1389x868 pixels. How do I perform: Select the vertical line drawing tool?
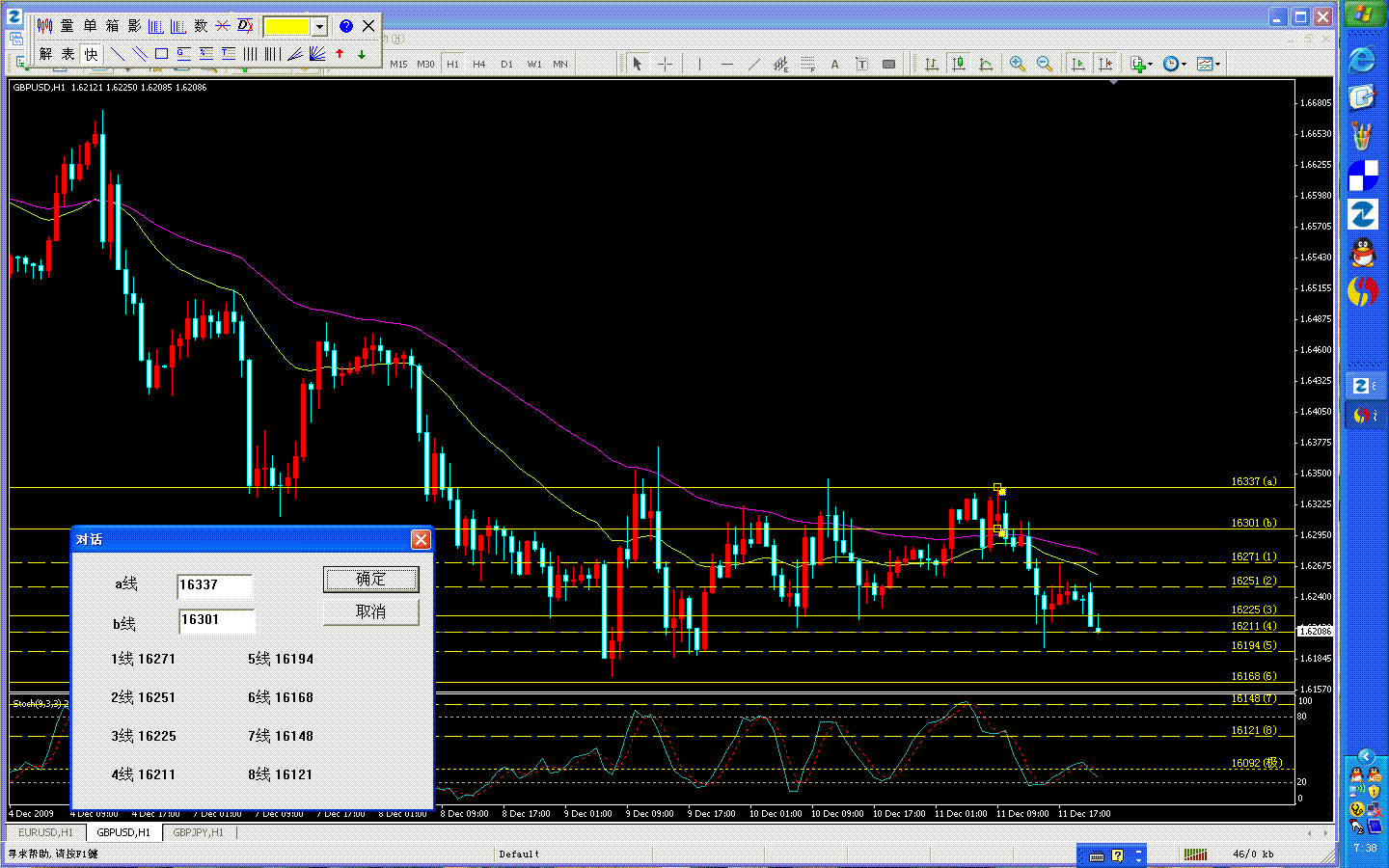(699, 64)
